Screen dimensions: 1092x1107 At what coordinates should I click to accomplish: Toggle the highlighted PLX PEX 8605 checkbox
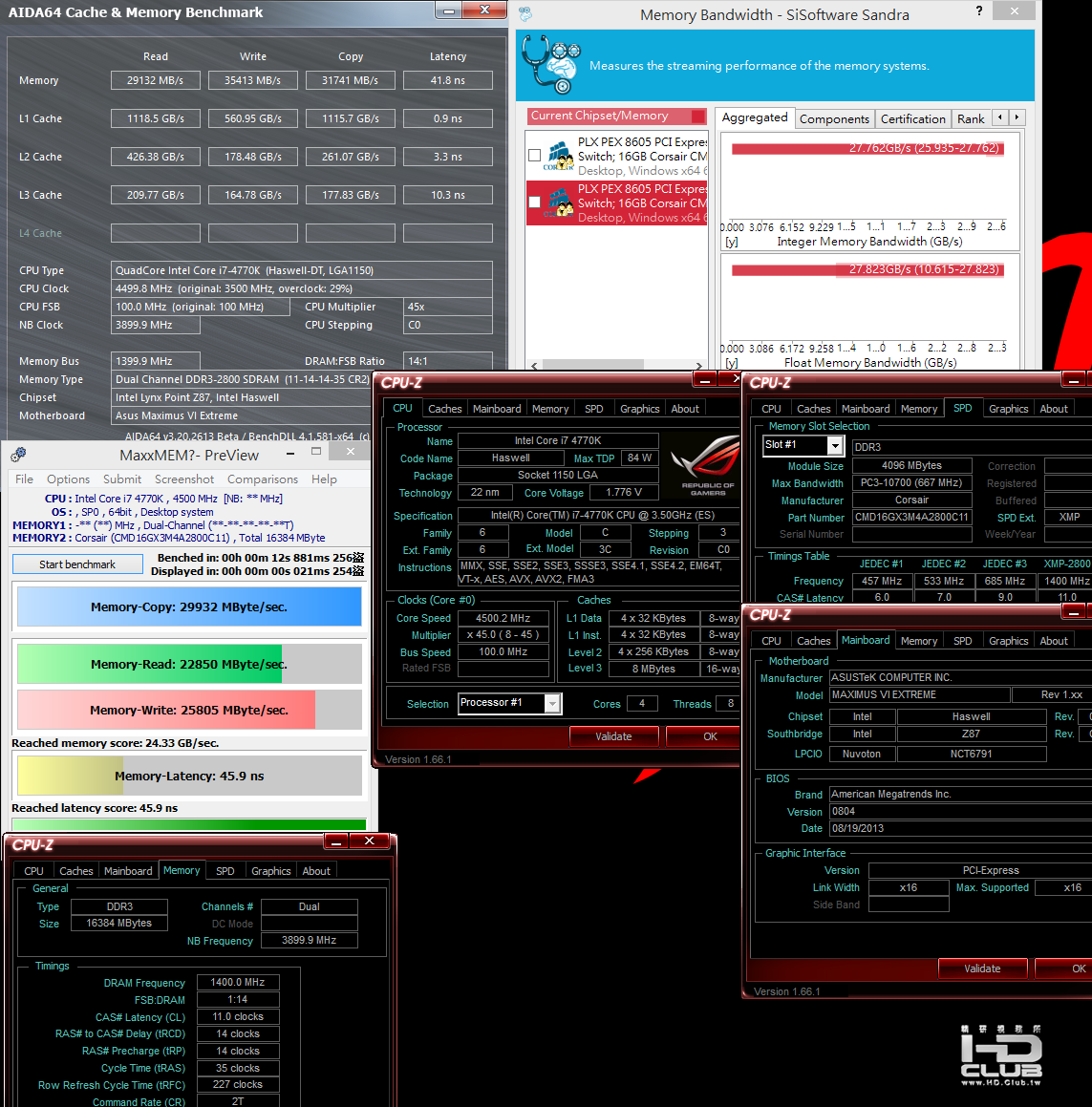(x=535, y=202)
